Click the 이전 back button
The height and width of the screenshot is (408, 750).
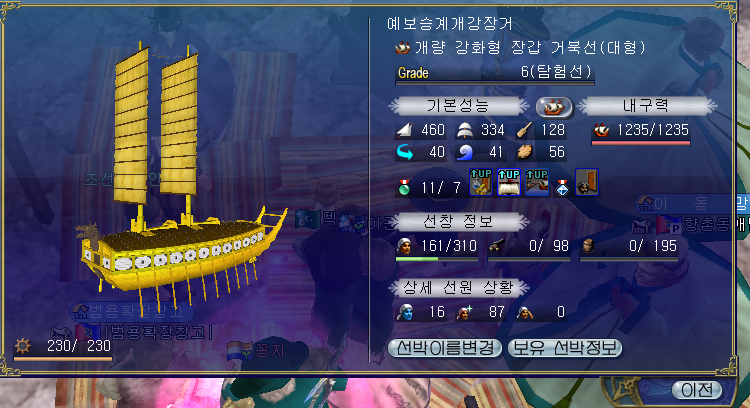click(x=697, y=390)
